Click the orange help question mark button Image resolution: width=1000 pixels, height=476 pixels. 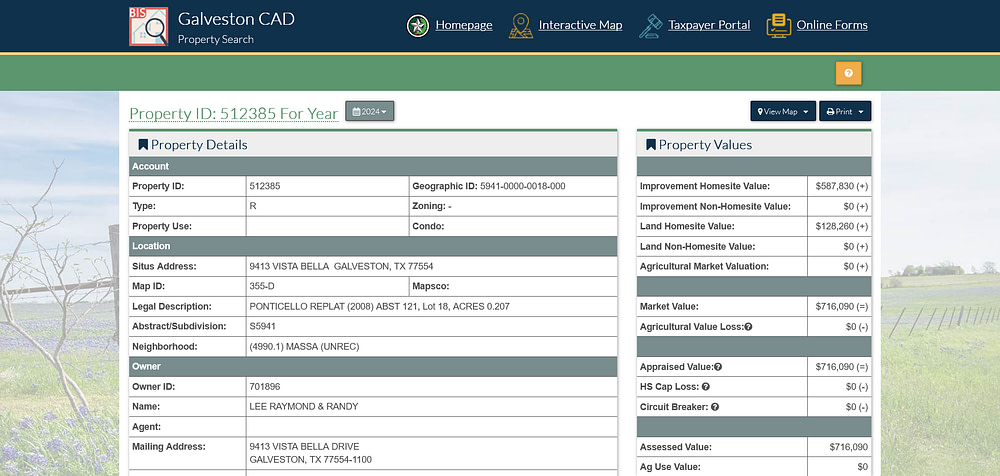click(848, 73)
